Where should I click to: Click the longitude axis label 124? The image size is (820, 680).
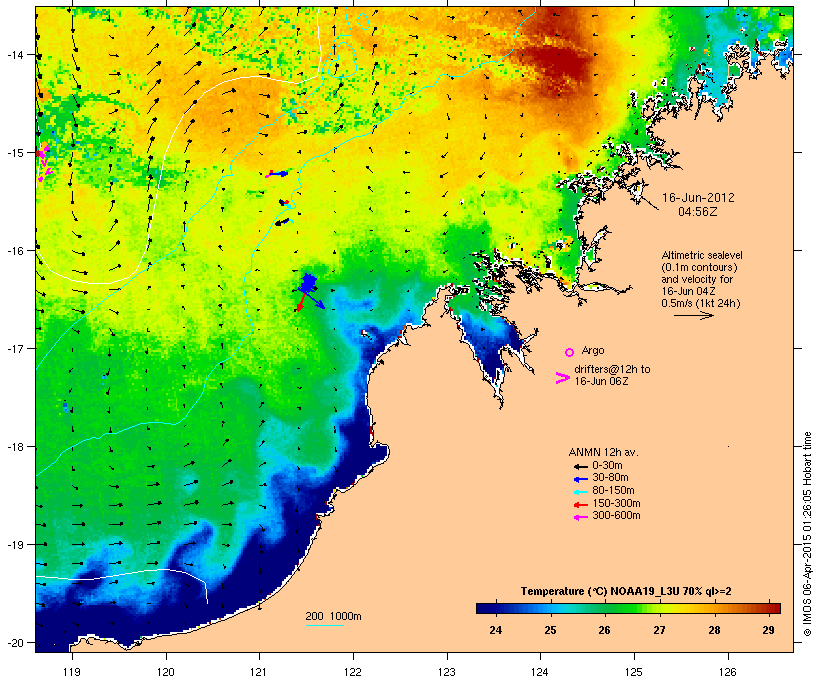540,672
